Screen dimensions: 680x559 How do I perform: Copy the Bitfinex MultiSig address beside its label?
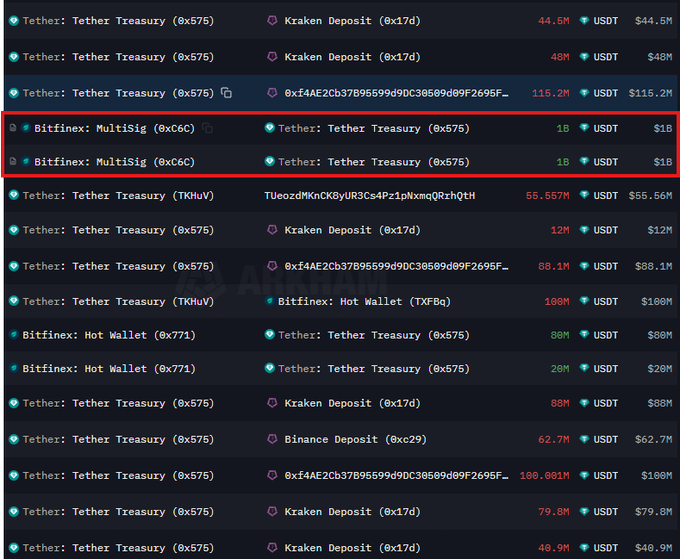coord(207,128)
